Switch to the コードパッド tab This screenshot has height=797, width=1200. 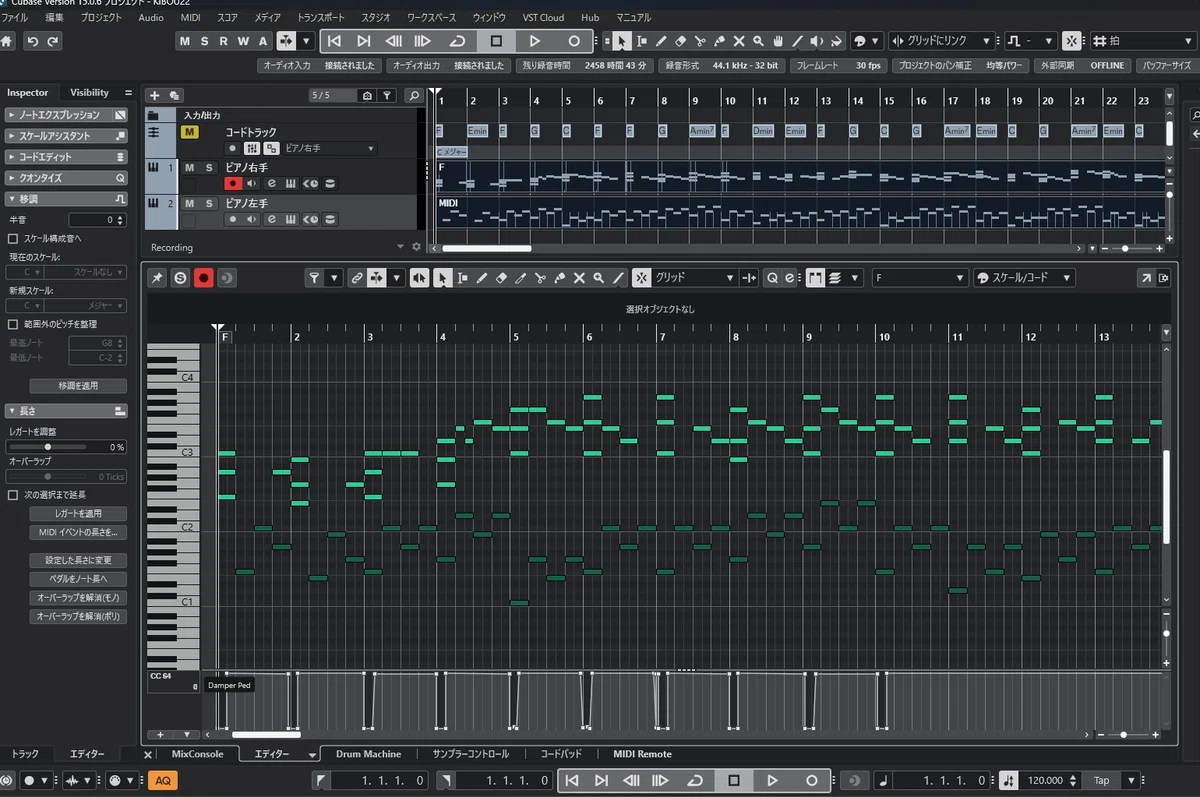561,754
